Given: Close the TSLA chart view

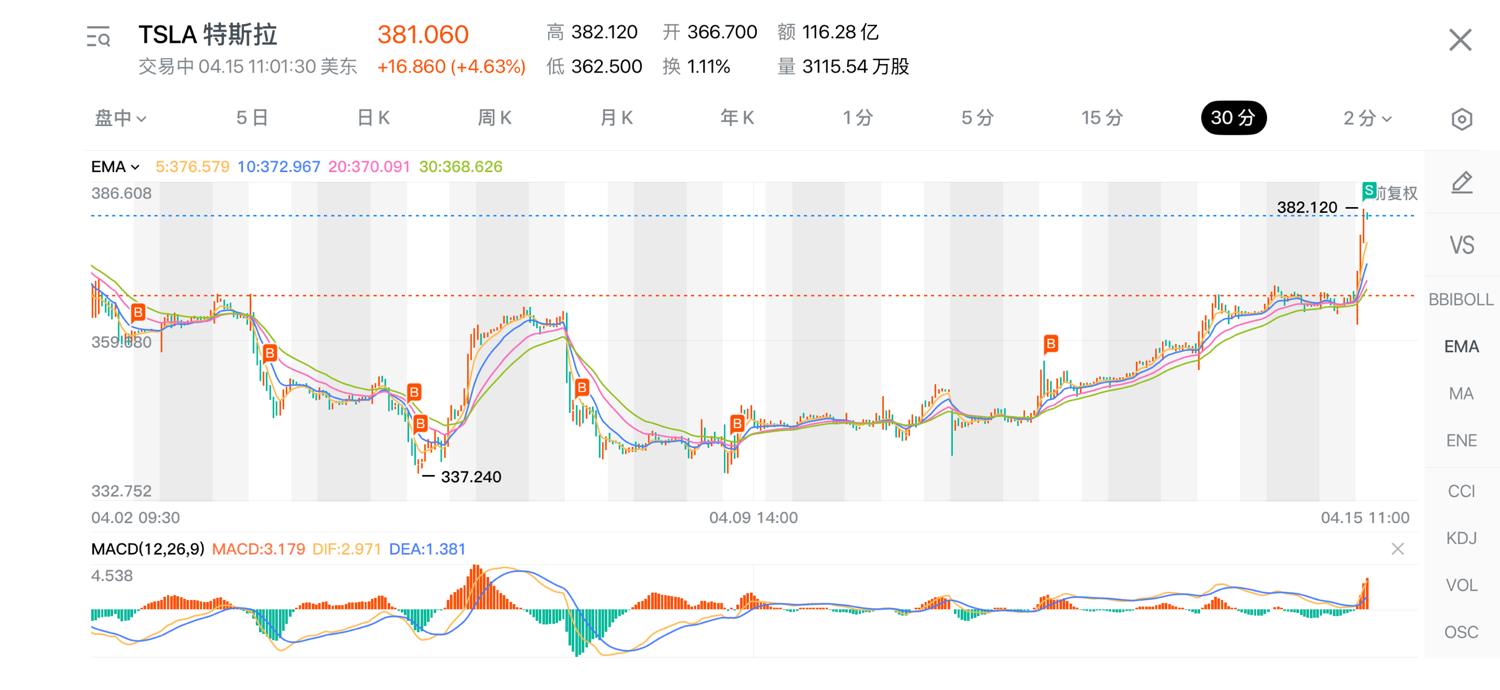Looking at the screenshot, I should pyautogui.click(x=1460, y=40).
